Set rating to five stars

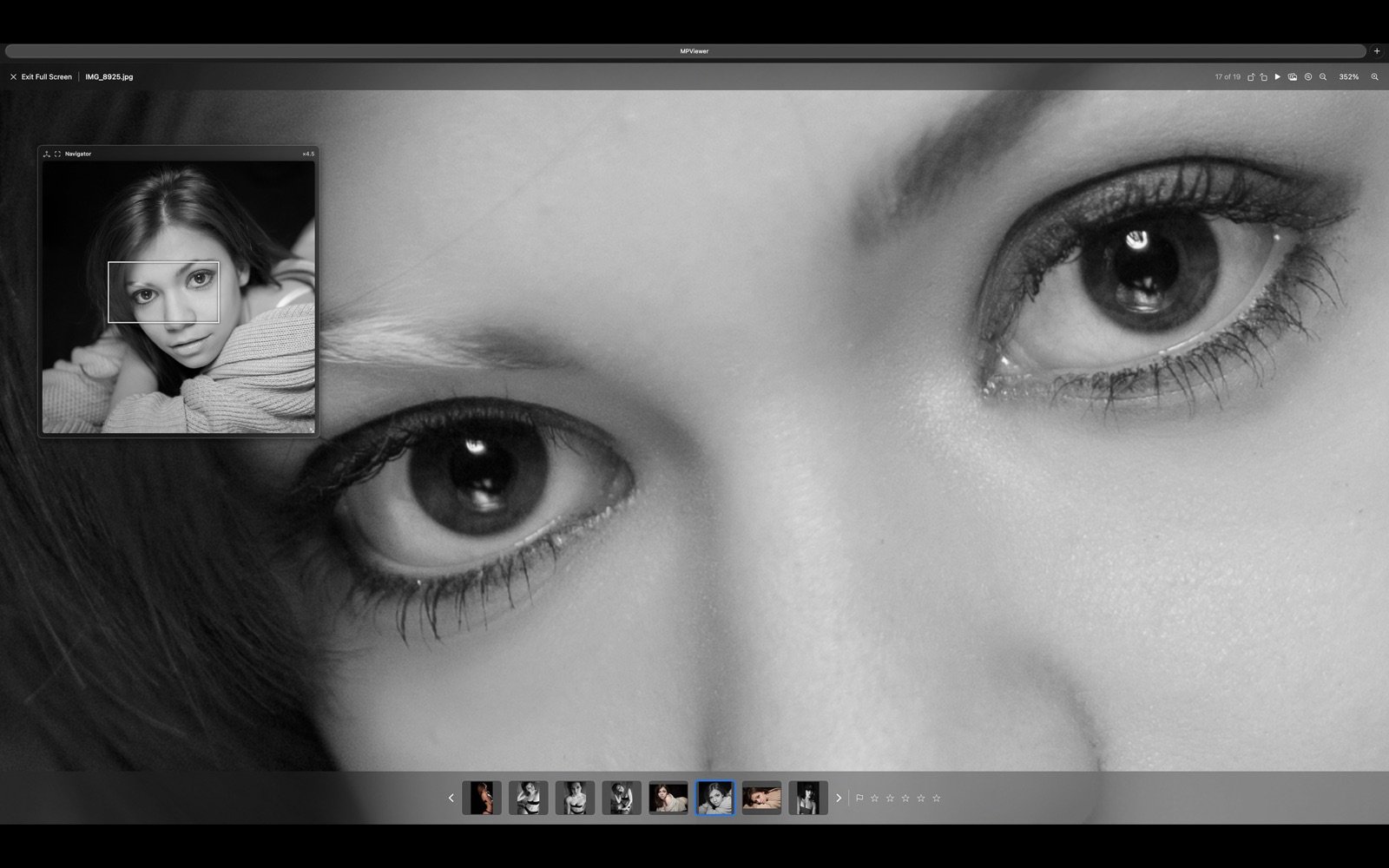[937, 798]
